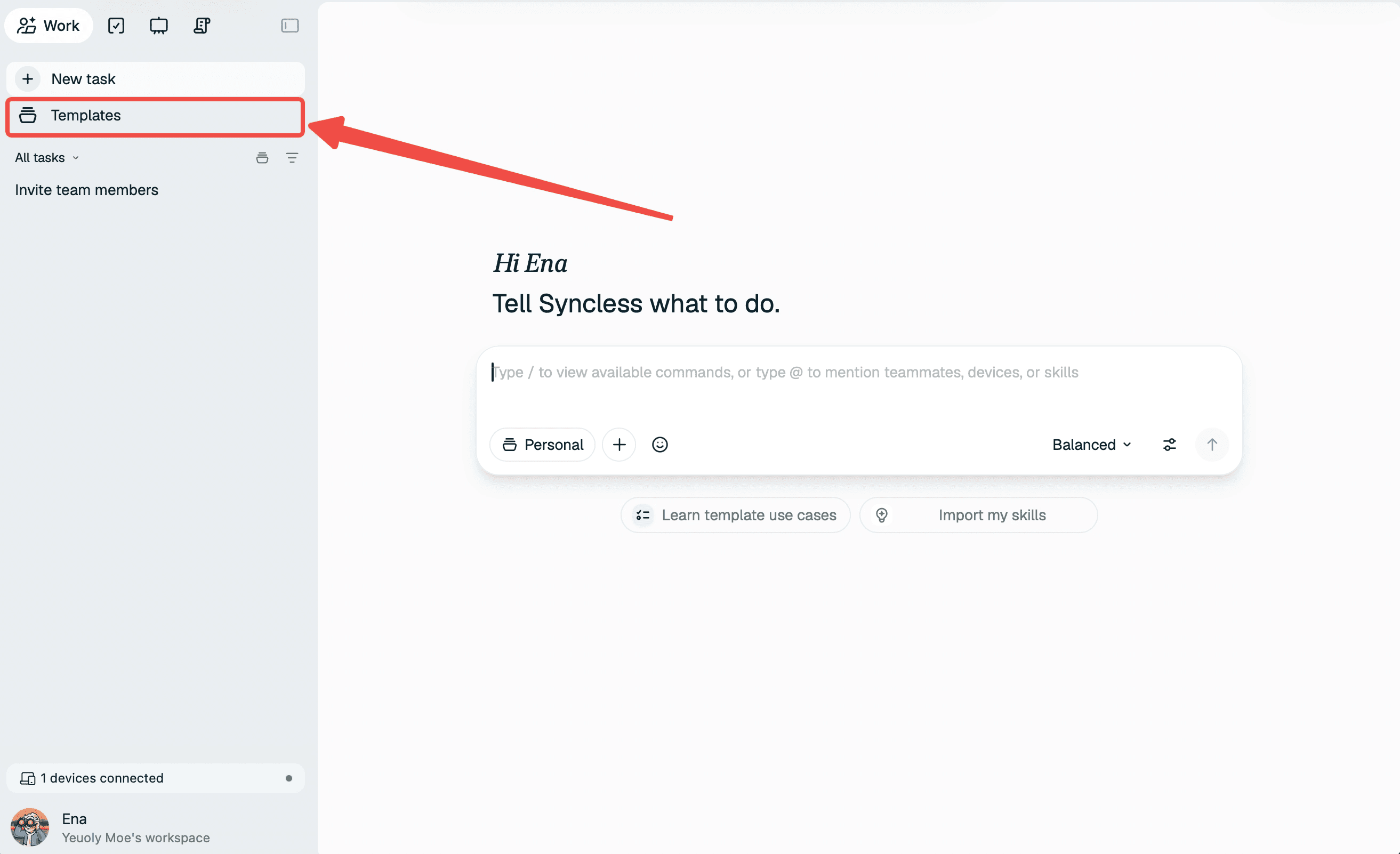Open Templates in the sidebar

coord(156,116)
